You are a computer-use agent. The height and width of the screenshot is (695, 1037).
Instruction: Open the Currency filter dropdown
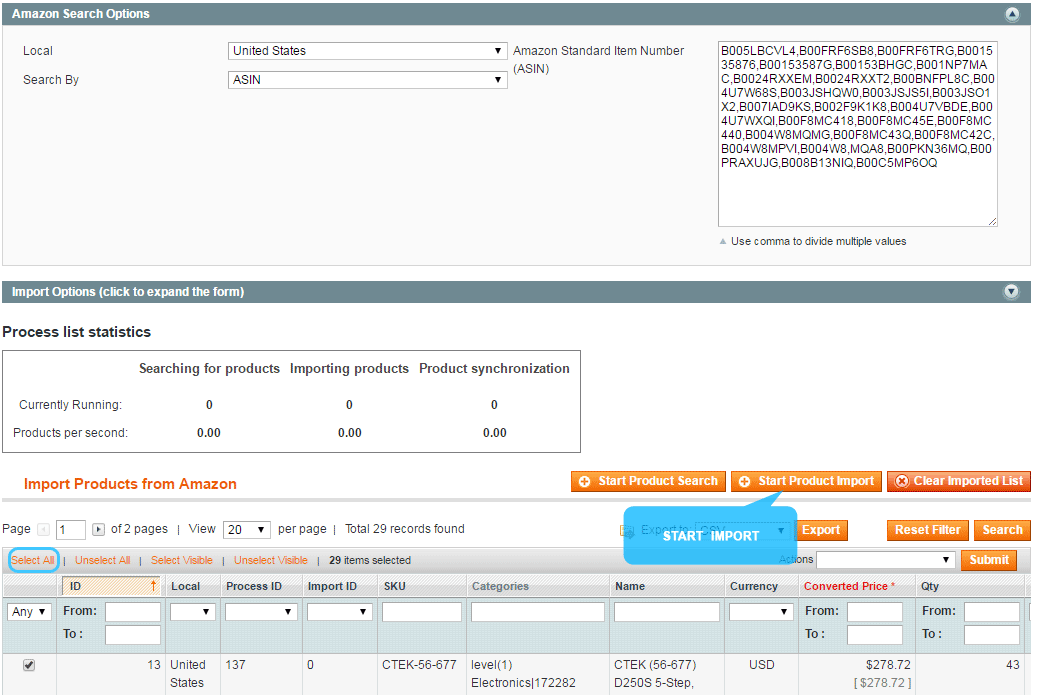coord(761,612)
